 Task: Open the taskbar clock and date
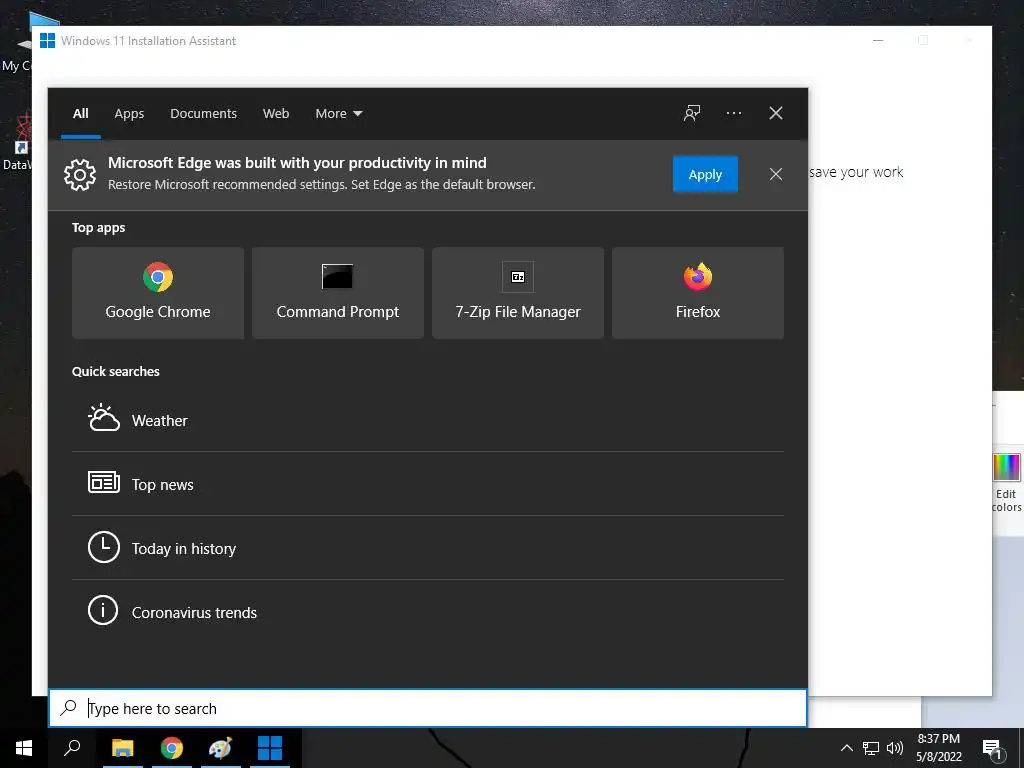coord(938,748)
